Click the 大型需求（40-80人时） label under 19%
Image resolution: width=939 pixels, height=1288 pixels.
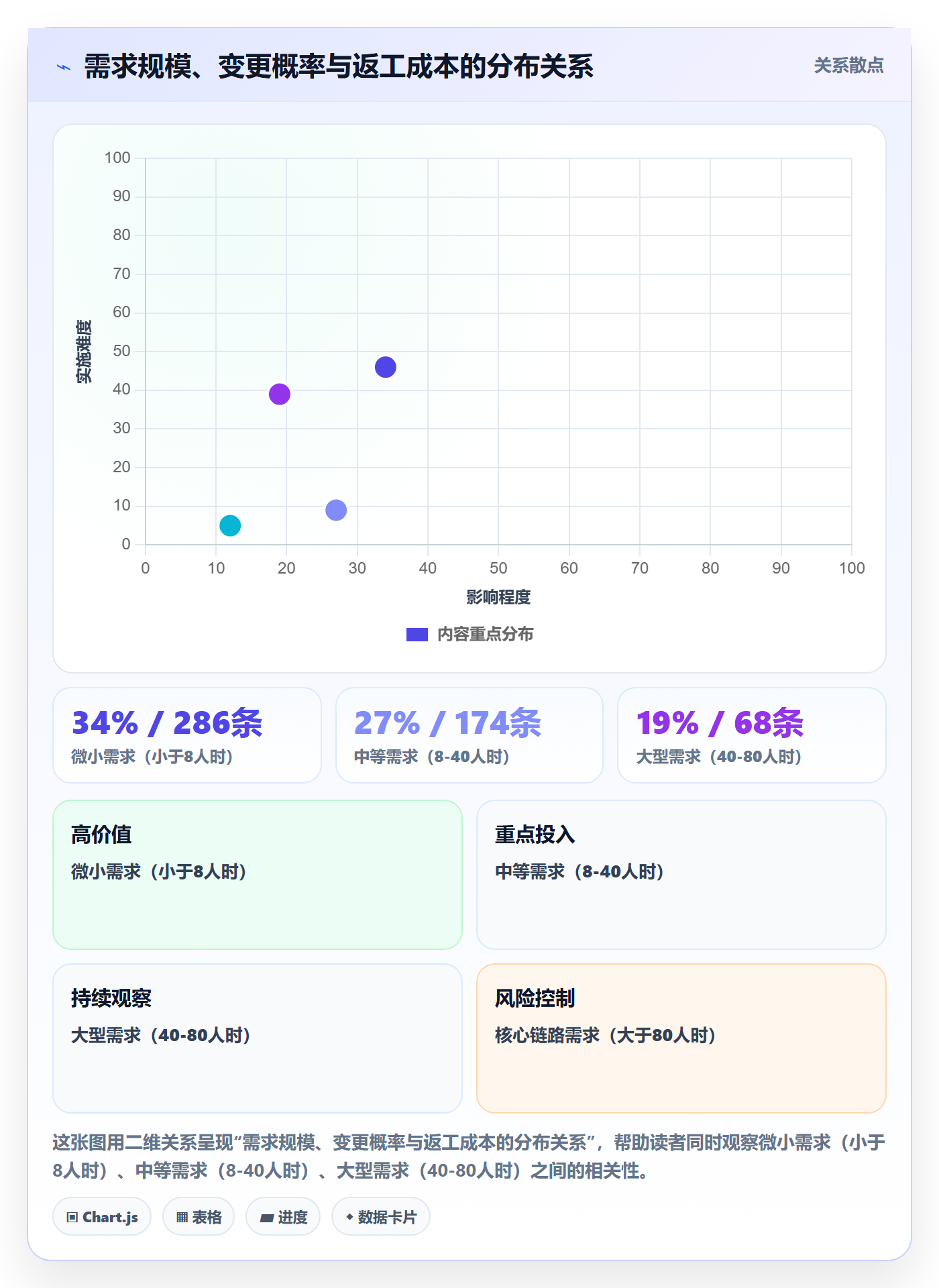pos(720,757)
